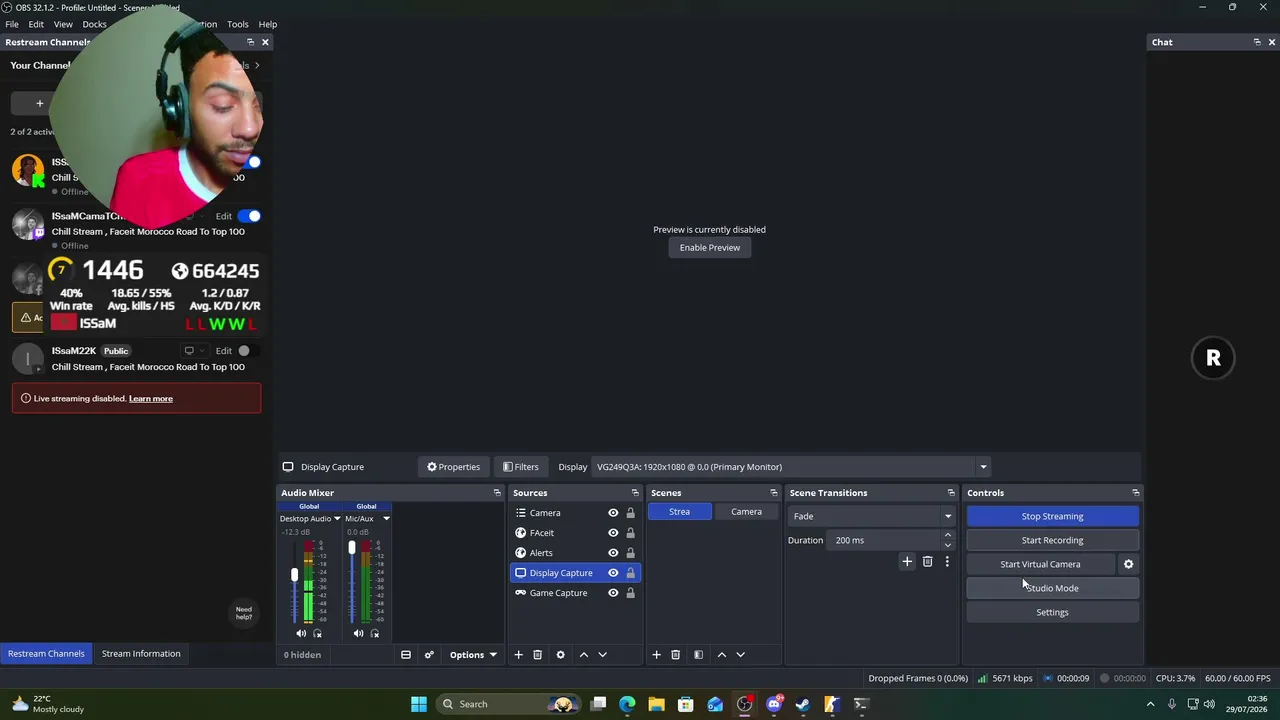Open Mic/Aux monitoring headphone icon
The image size is (1280, 720).
pos(375,633)
